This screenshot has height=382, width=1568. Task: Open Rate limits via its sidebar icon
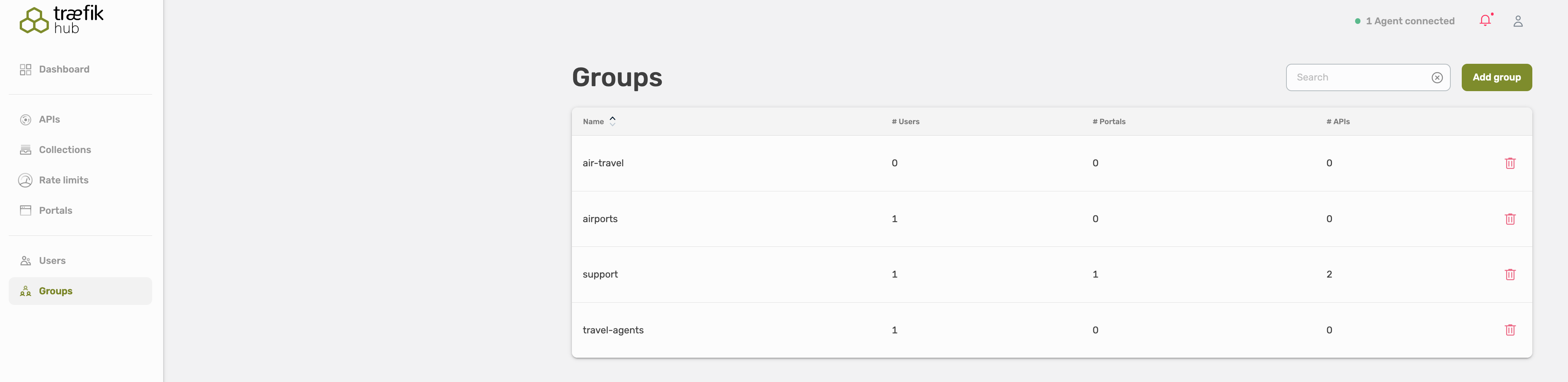click(25, 180)
